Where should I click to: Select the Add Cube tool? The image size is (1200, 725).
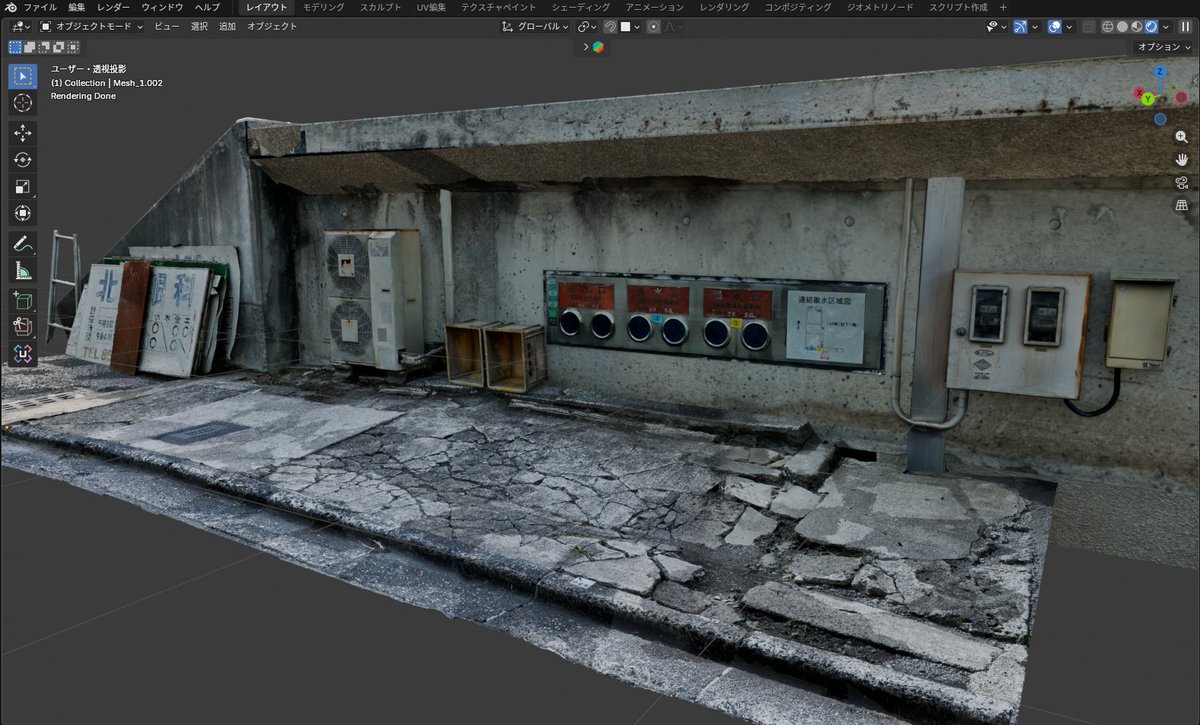tap(23, 300)
